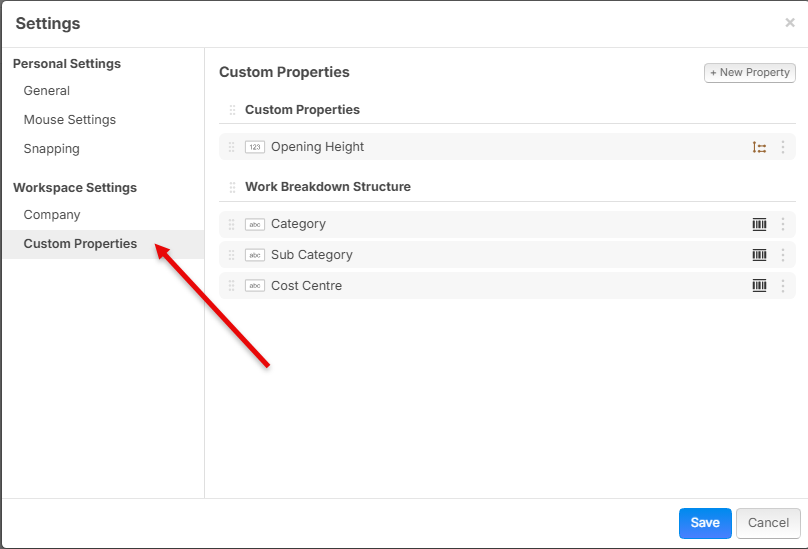Open the three-dot menu for Cost Centre
Image resolution: width=808 pixels, height=549 pixels.
coord(783,285)
